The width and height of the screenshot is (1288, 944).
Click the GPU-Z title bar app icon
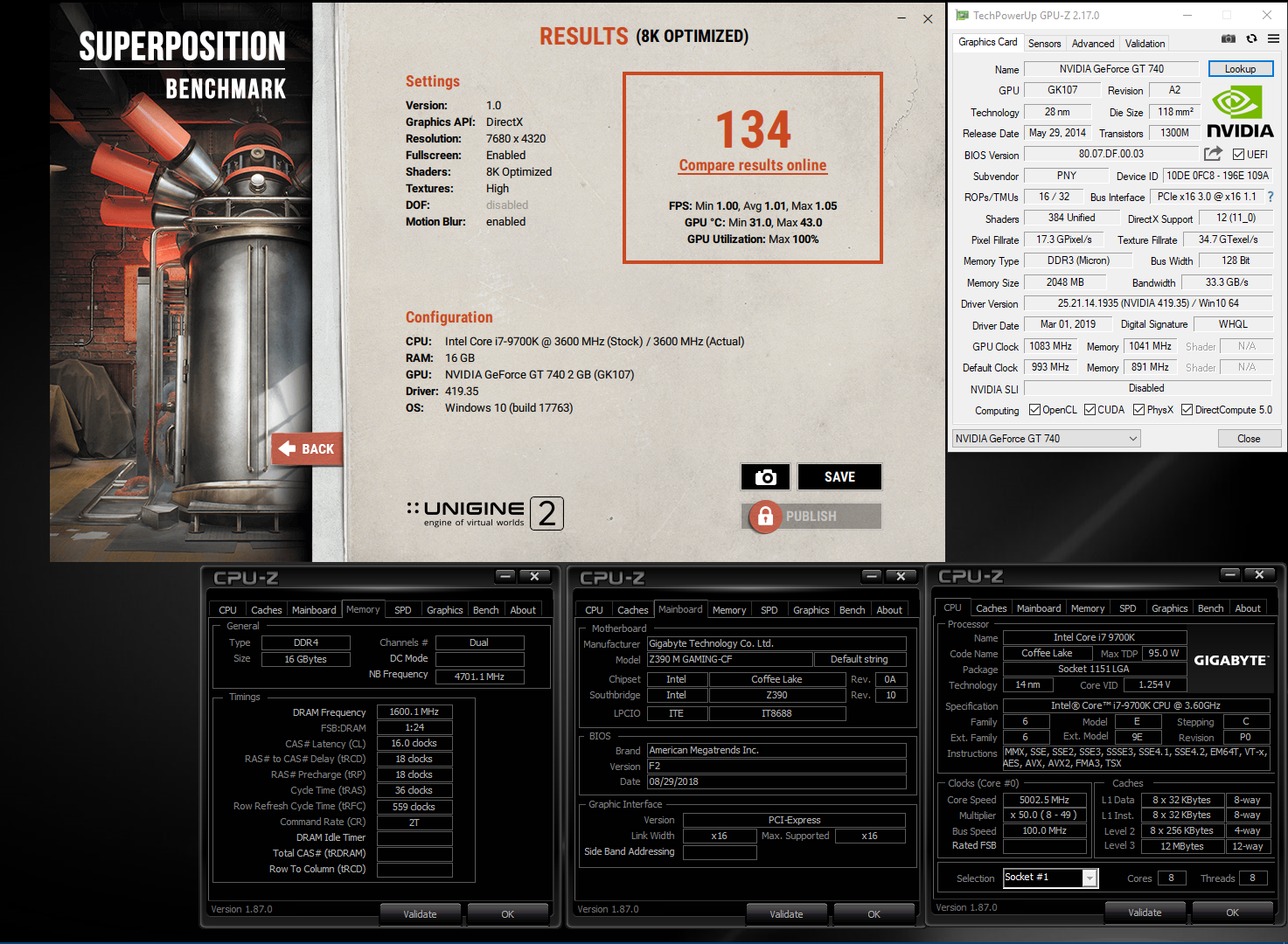[963, 15]
